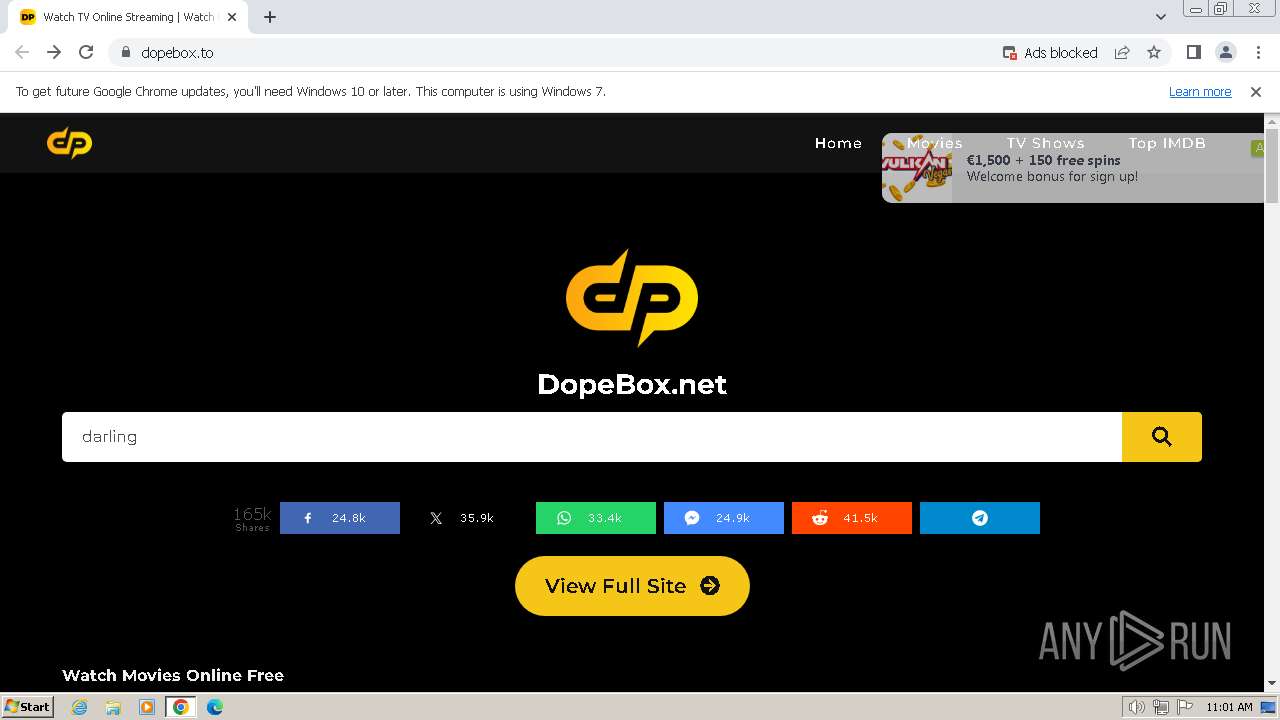Share via Telegram button
The width and height of the screenshot is (1280, 720).
click(x=980, y=518)
